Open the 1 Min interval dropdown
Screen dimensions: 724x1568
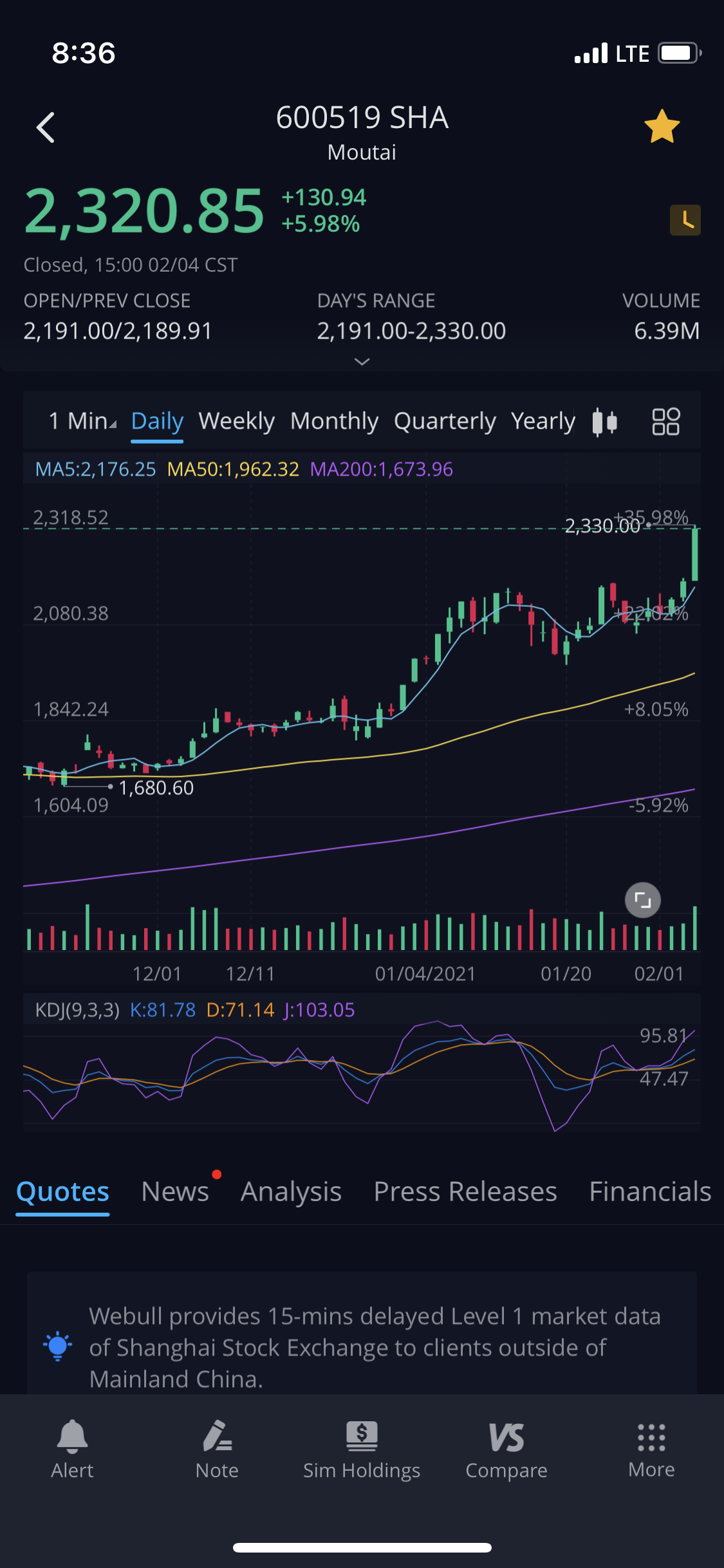tap(82, 421)
